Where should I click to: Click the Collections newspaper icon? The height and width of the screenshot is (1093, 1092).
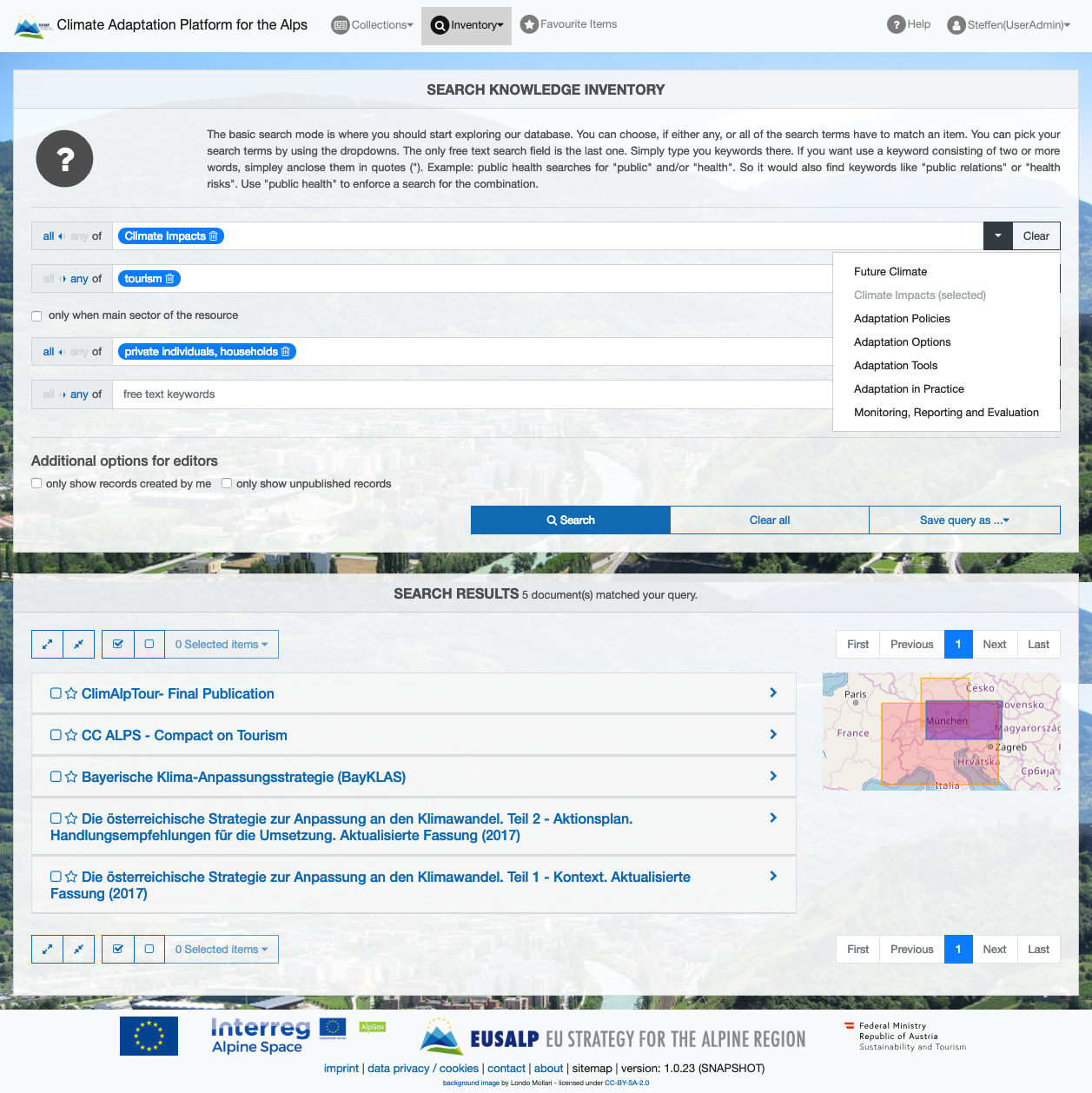click(340, 24)
